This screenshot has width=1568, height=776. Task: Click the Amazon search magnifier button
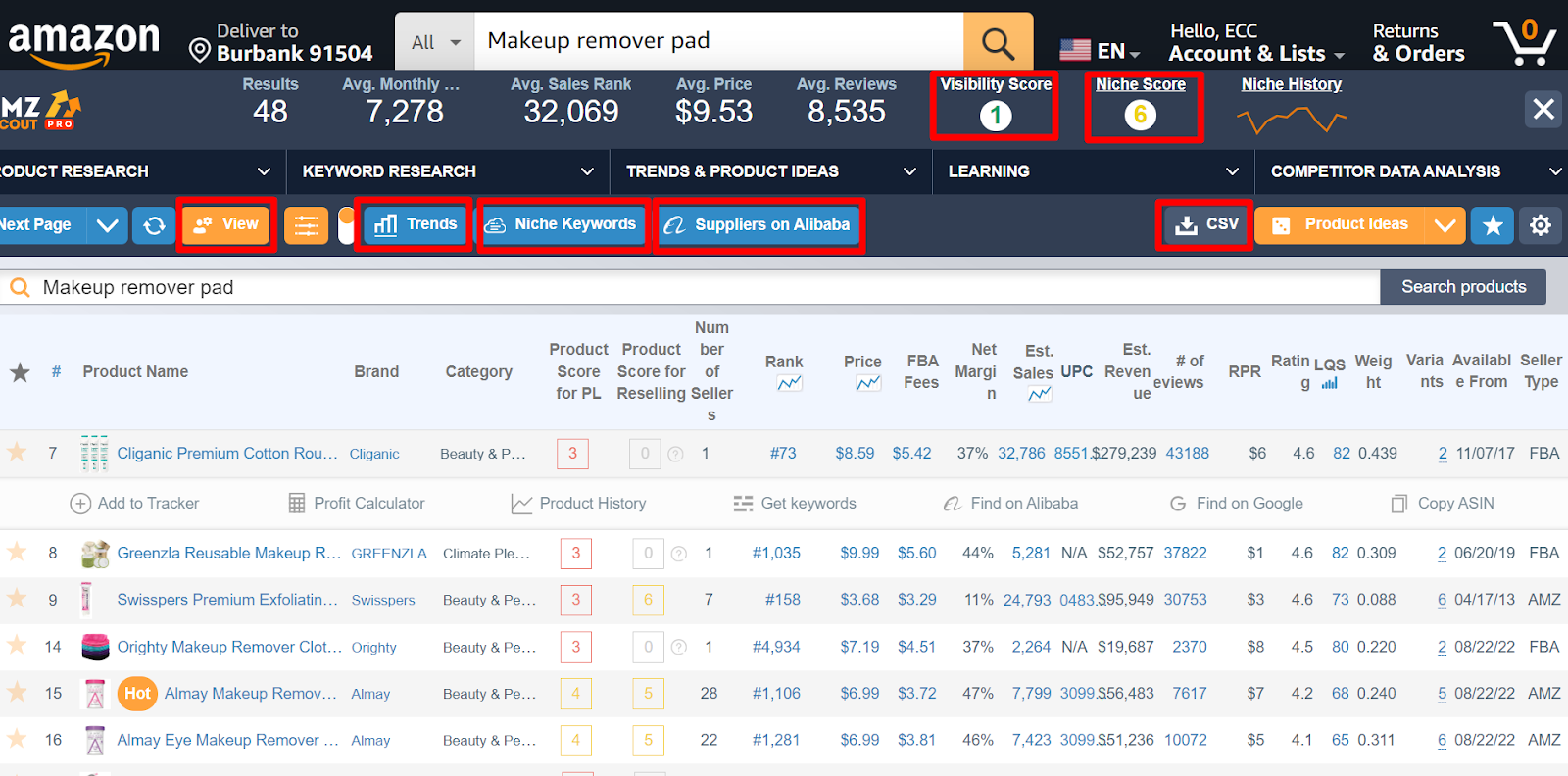[x=998, y=42]
